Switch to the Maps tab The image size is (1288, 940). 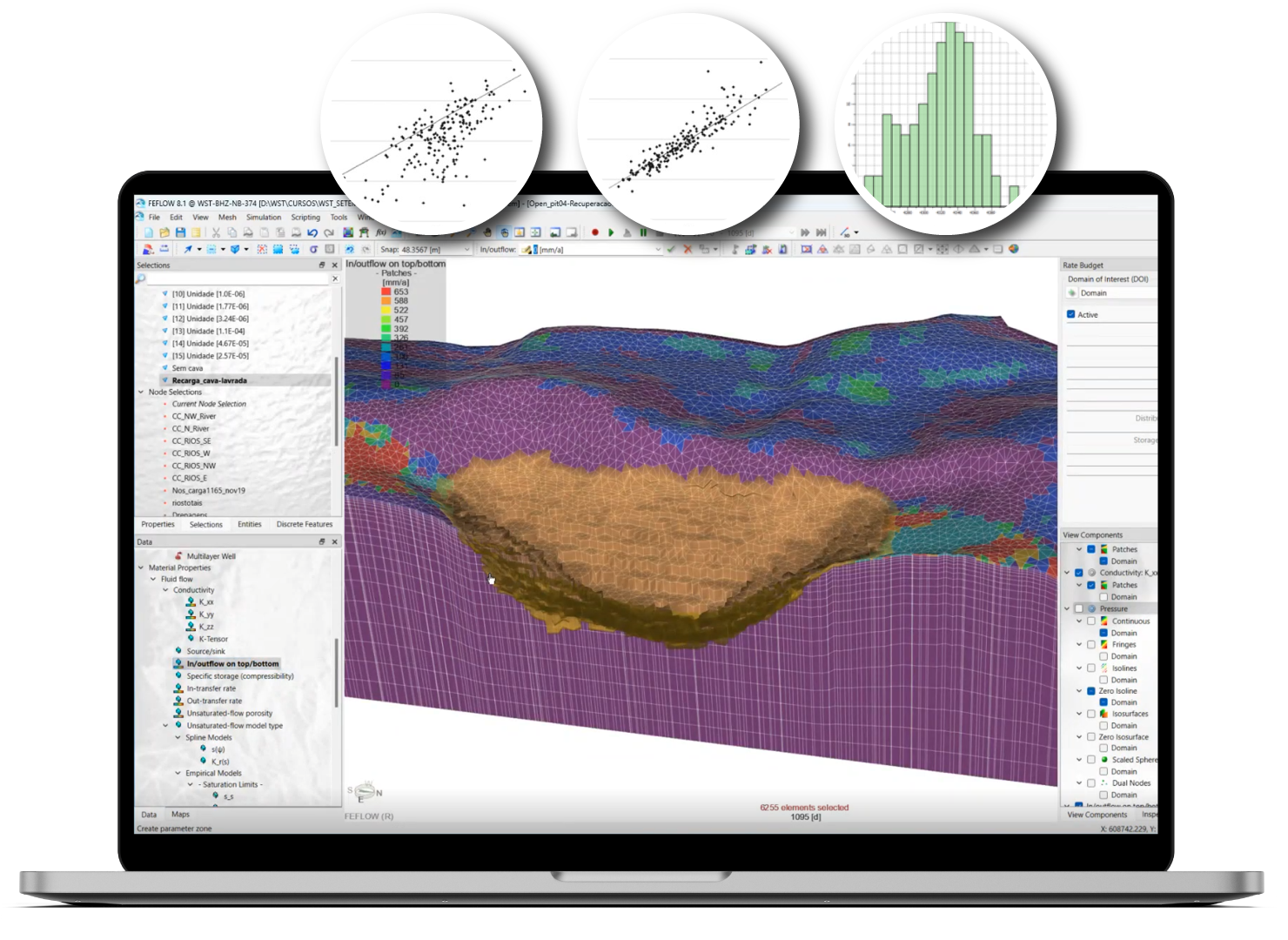[180, 815]
